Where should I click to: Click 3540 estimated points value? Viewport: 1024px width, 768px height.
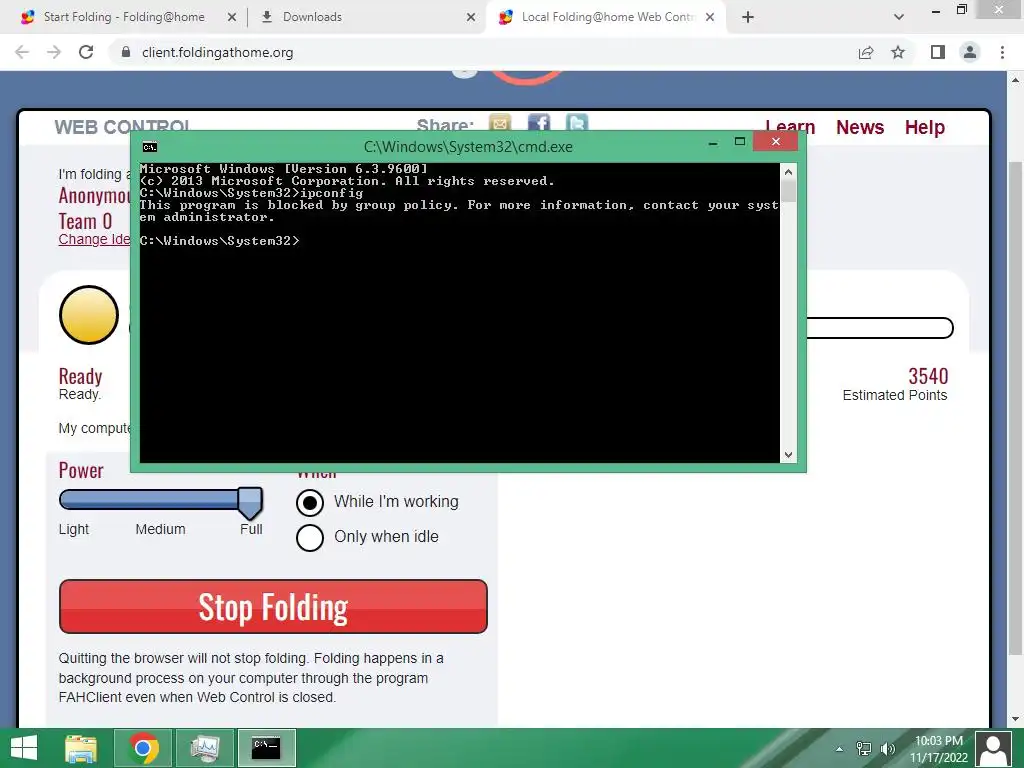(x=928, y=376)
